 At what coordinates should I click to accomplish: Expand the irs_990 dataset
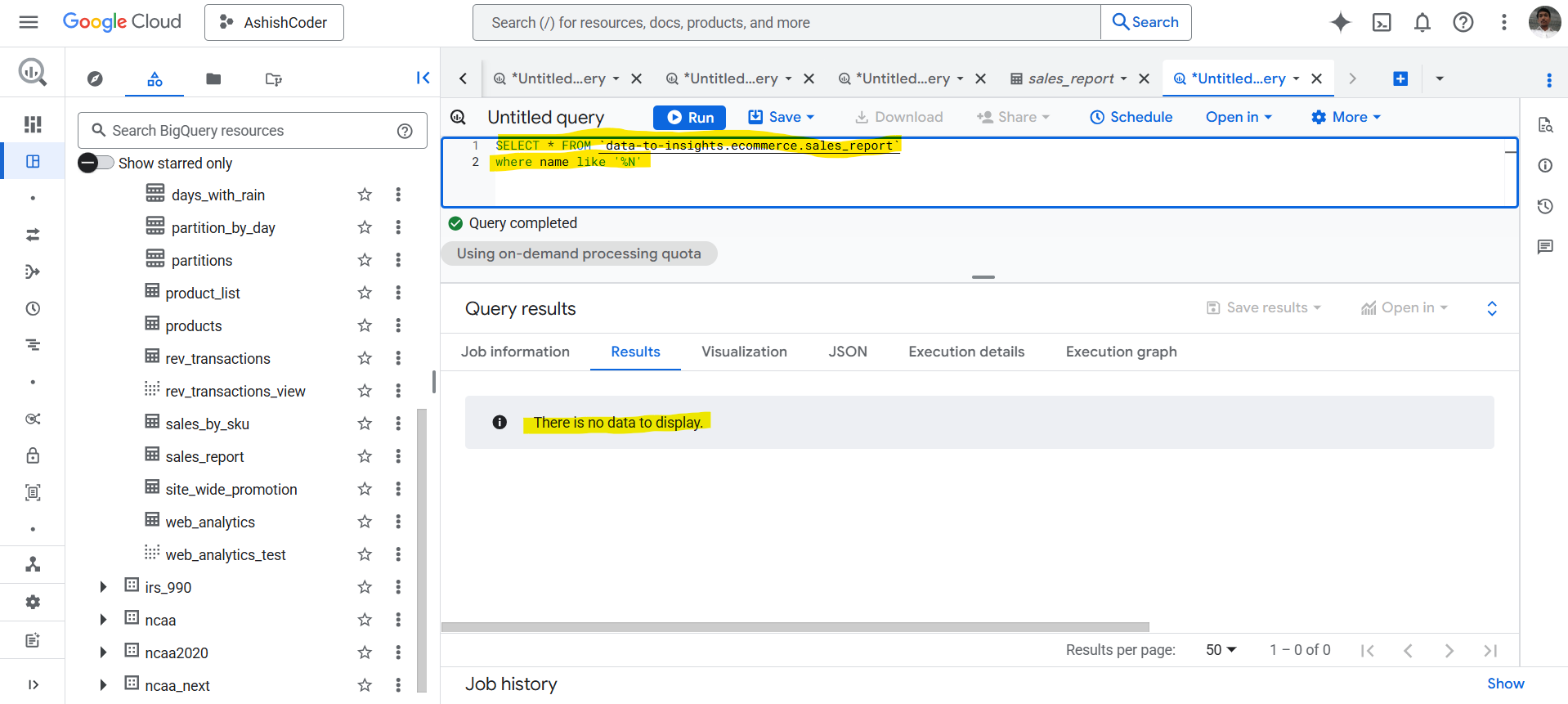pyautogui.click(x=103, y=587)
